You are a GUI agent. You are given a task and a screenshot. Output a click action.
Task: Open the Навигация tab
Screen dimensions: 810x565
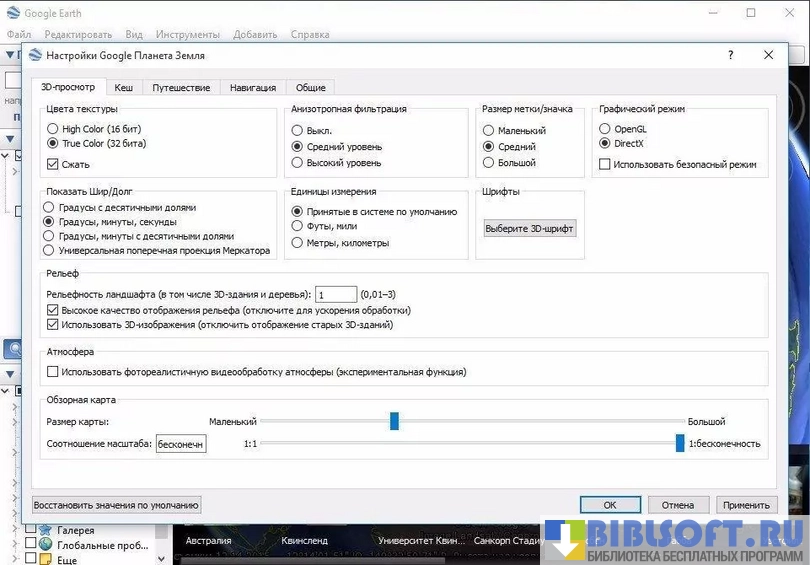(x=253, y=88)
